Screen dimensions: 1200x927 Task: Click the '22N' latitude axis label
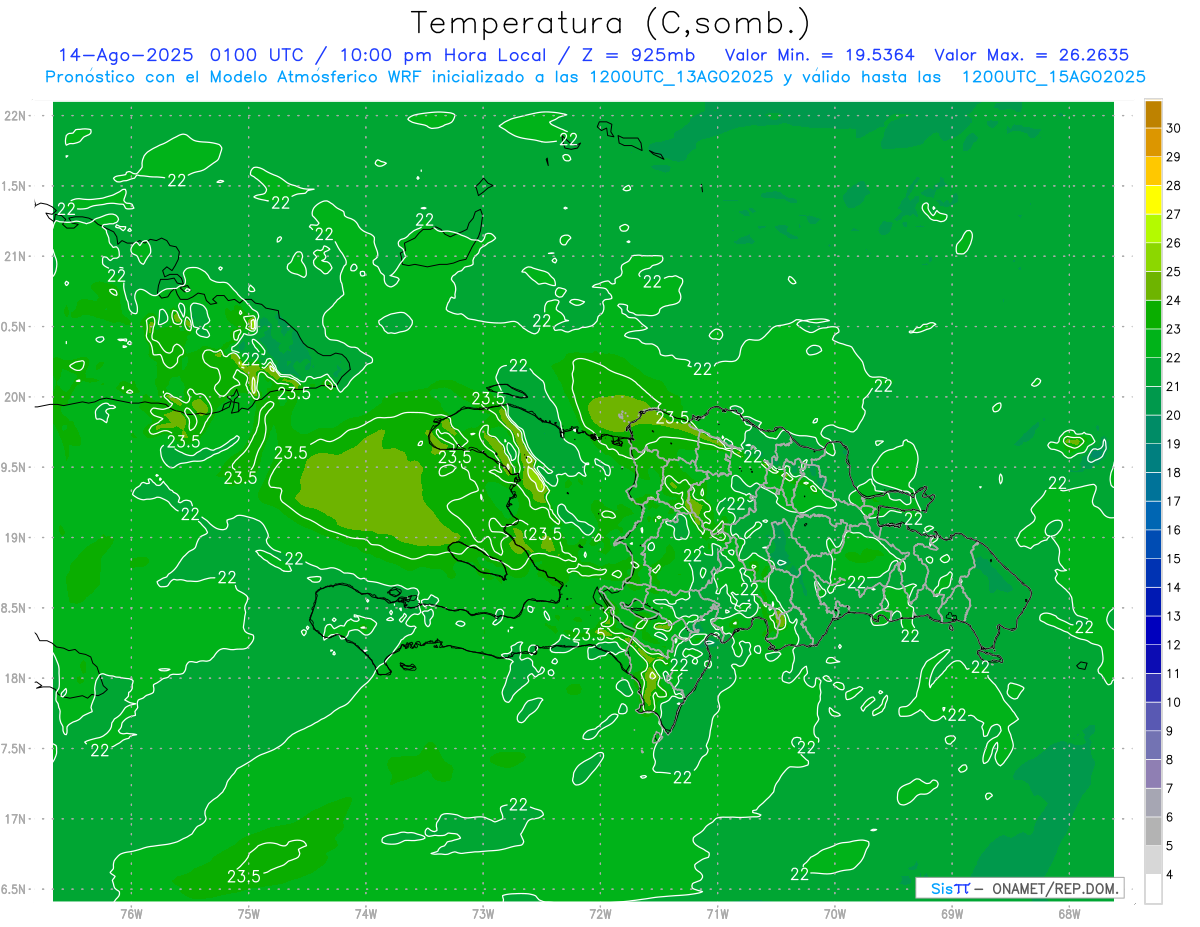click(x=15, y=116)
